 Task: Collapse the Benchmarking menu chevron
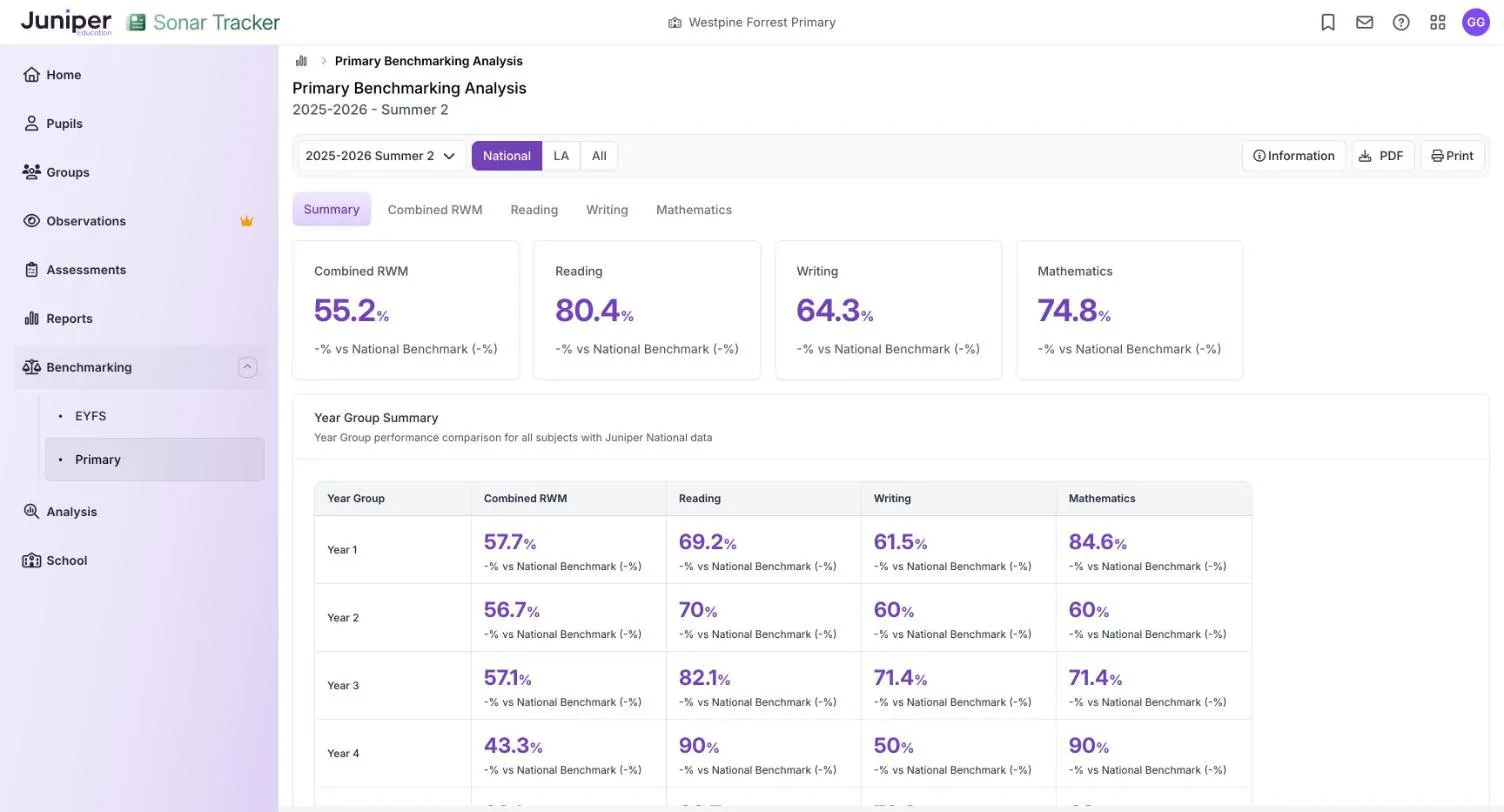tap(247, 367)
